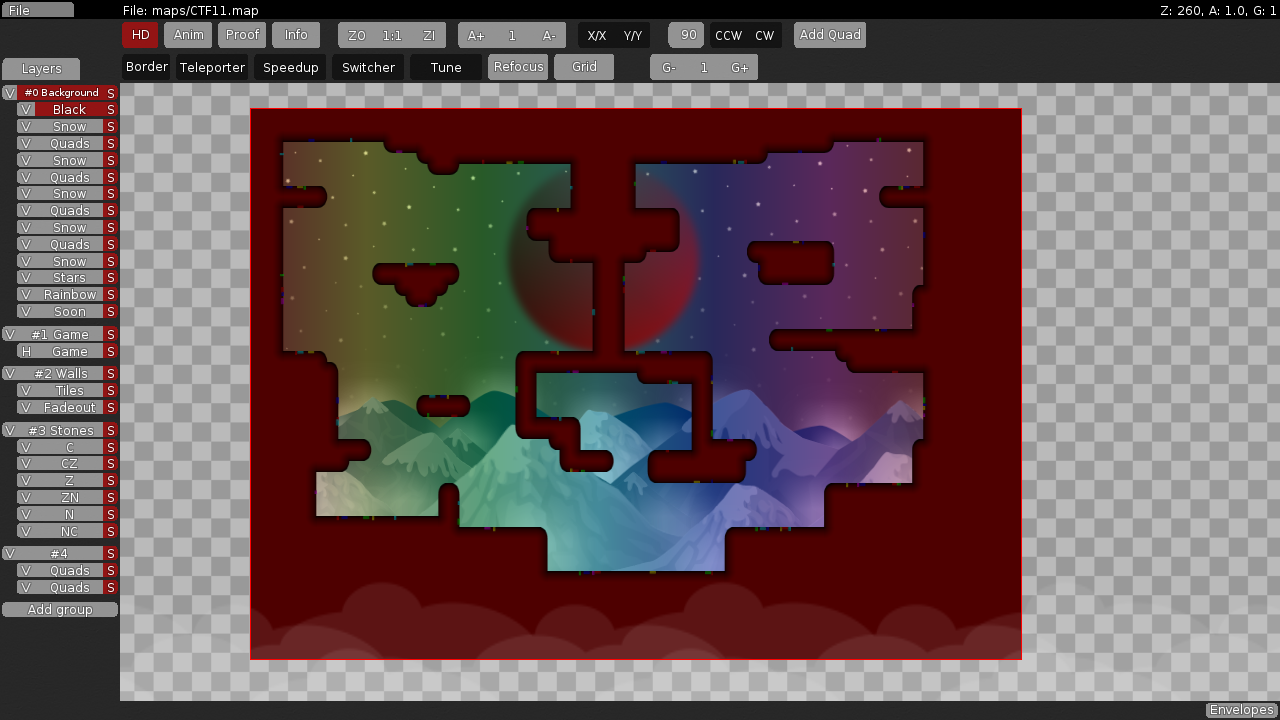
Task: Increase animation speed with A+
Action: (x=476, y=36)
